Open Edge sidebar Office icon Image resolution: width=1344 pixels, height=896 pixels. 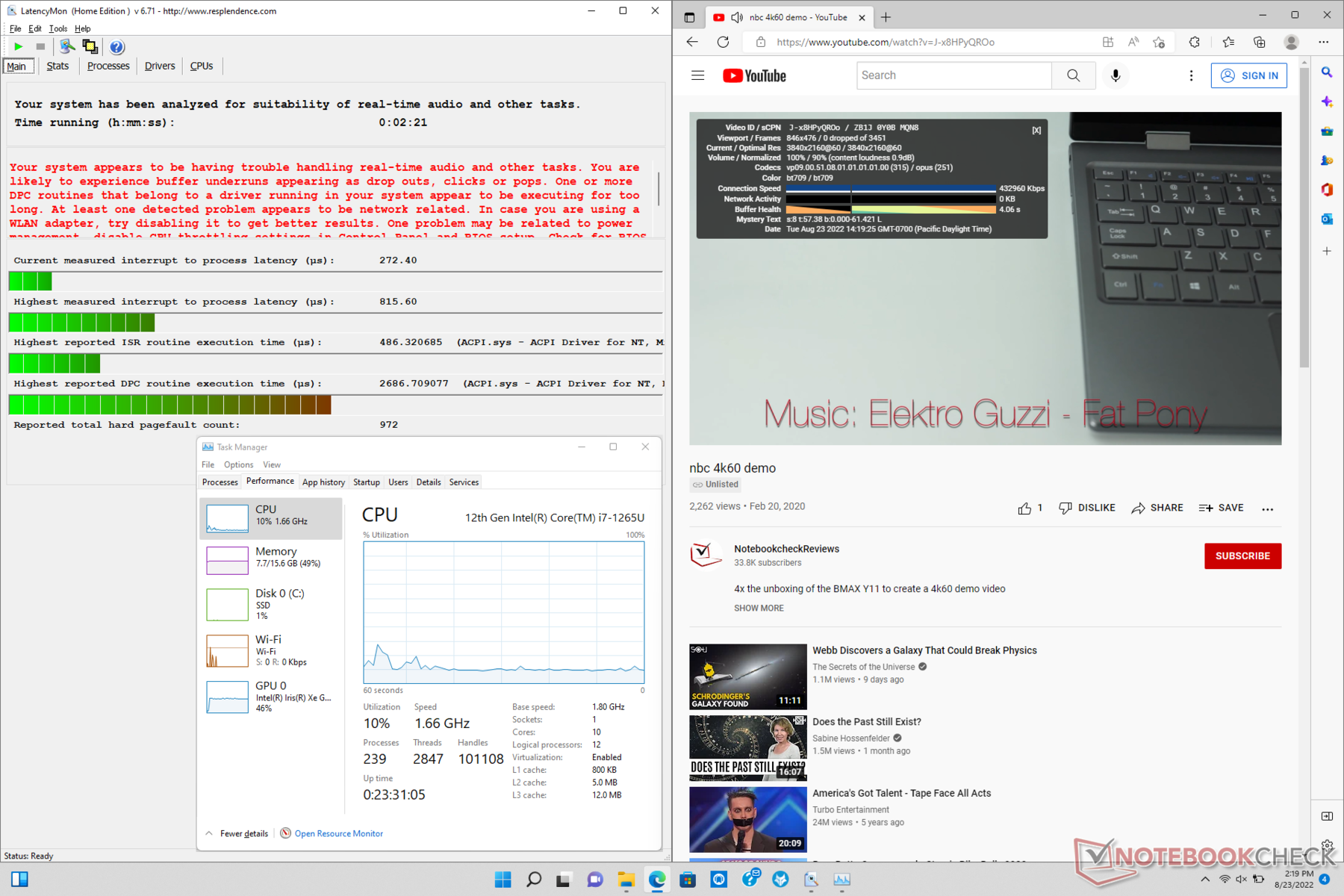1327,190
